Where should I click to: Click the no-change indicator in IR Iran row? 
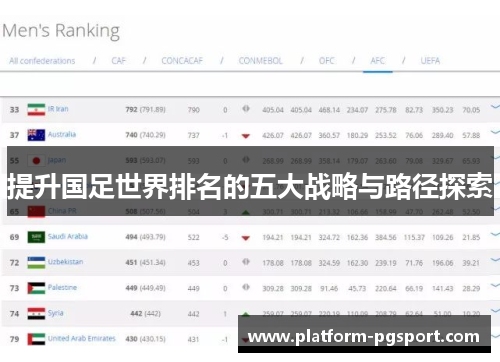[246, 109]
